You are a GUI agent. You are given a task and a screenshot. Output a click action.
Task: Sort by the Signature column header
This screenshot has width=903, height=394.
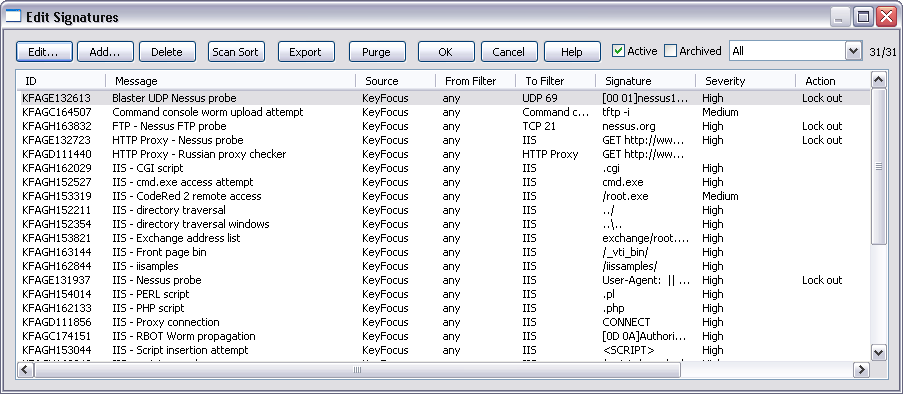pyautogui.click(x=646, y=81)
